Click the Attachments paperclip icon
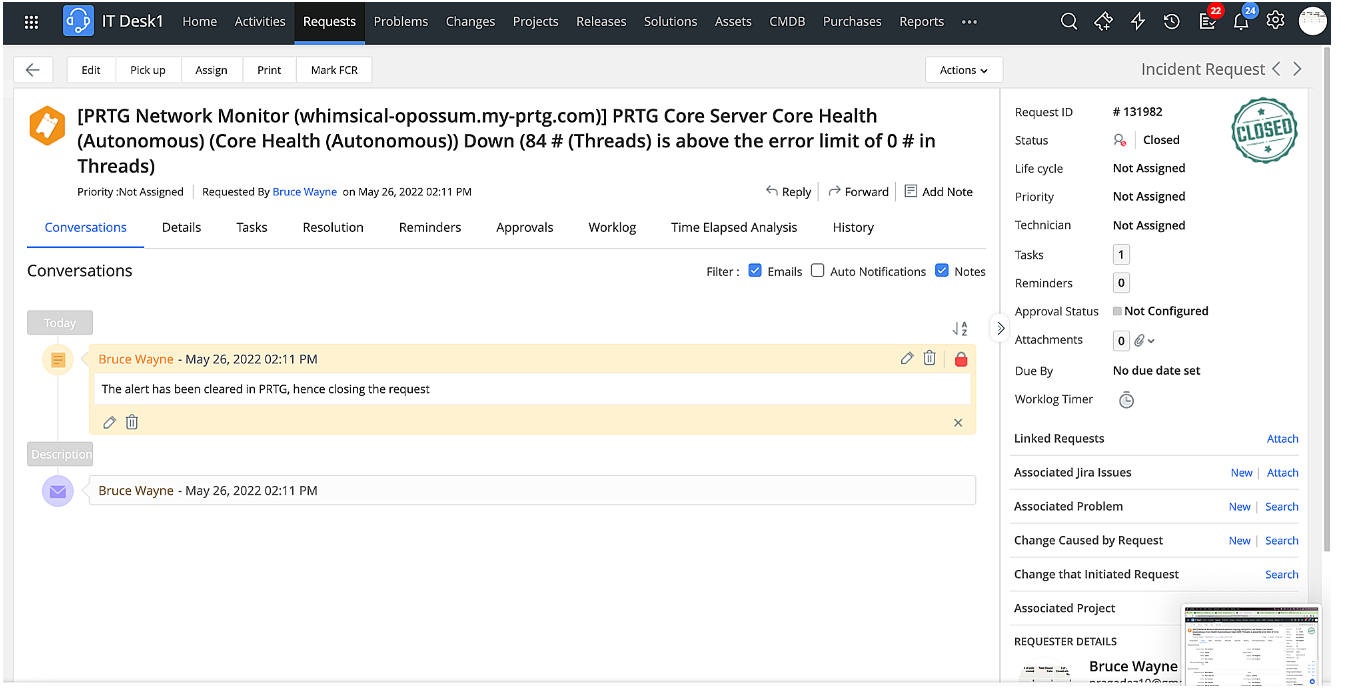 1139,341
